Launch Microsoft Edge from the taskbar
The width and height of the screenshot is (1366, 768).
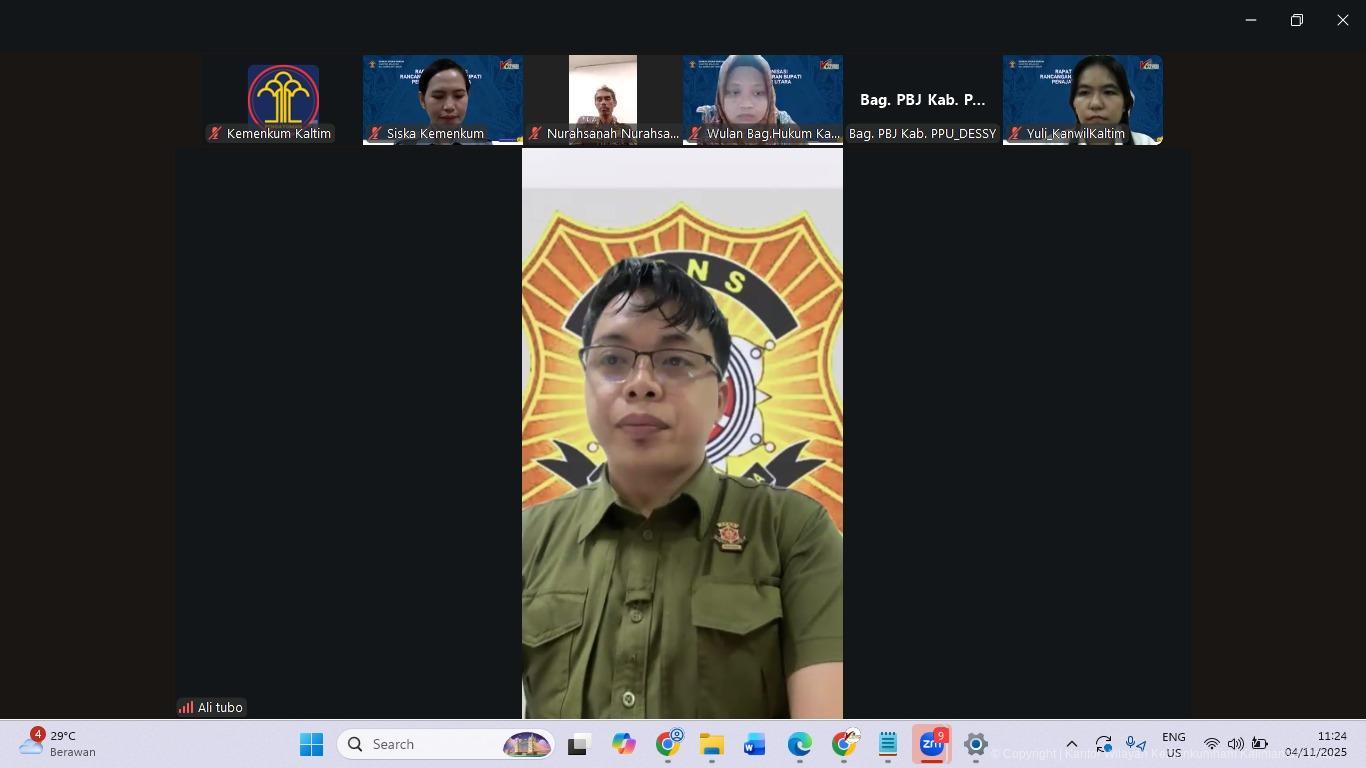click(x=799, y=745)
